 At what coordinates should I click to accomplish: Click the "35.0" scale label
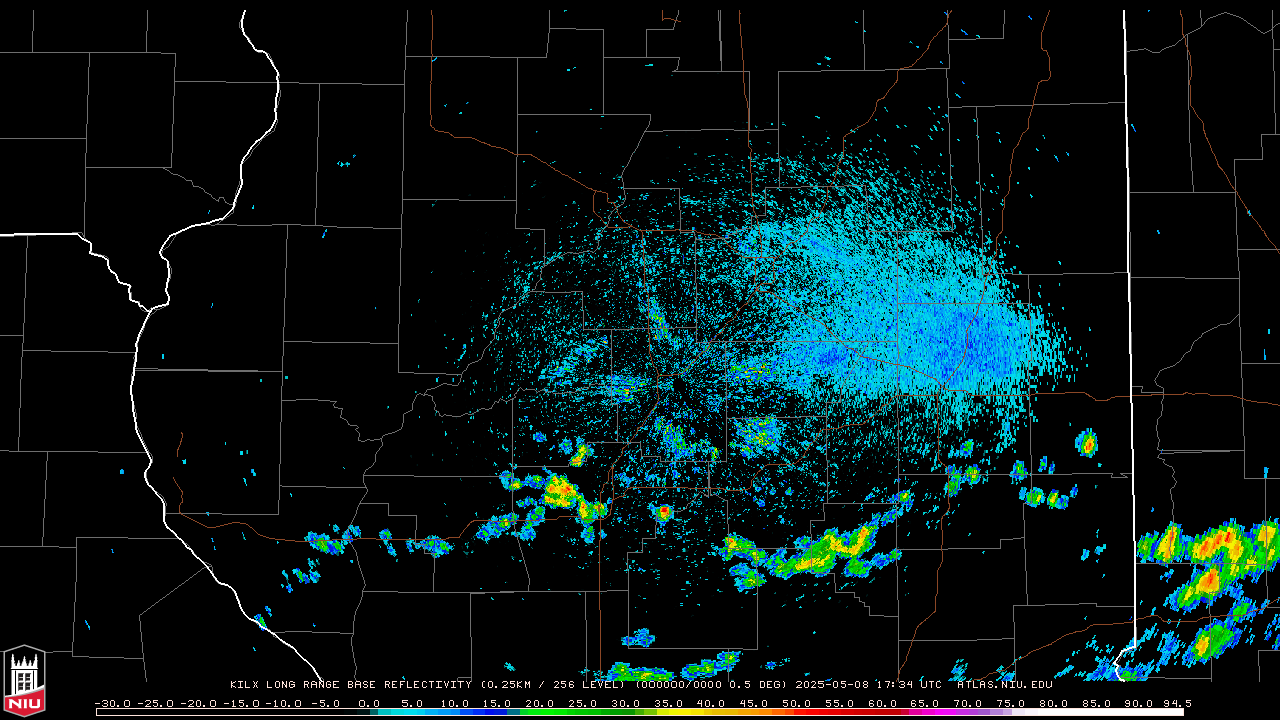click(669, 704)
